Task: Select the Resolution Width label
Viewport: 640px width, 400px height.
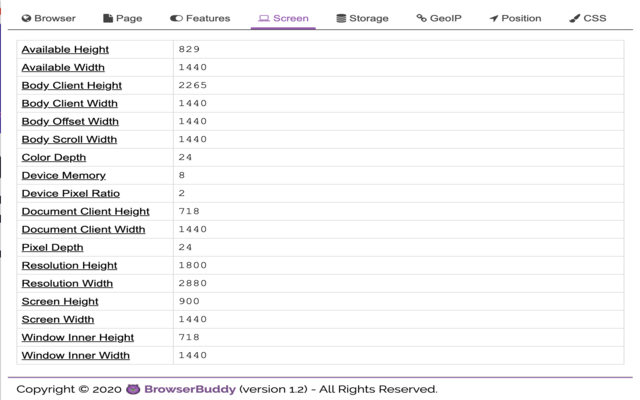Action: (x=67, y=283)
